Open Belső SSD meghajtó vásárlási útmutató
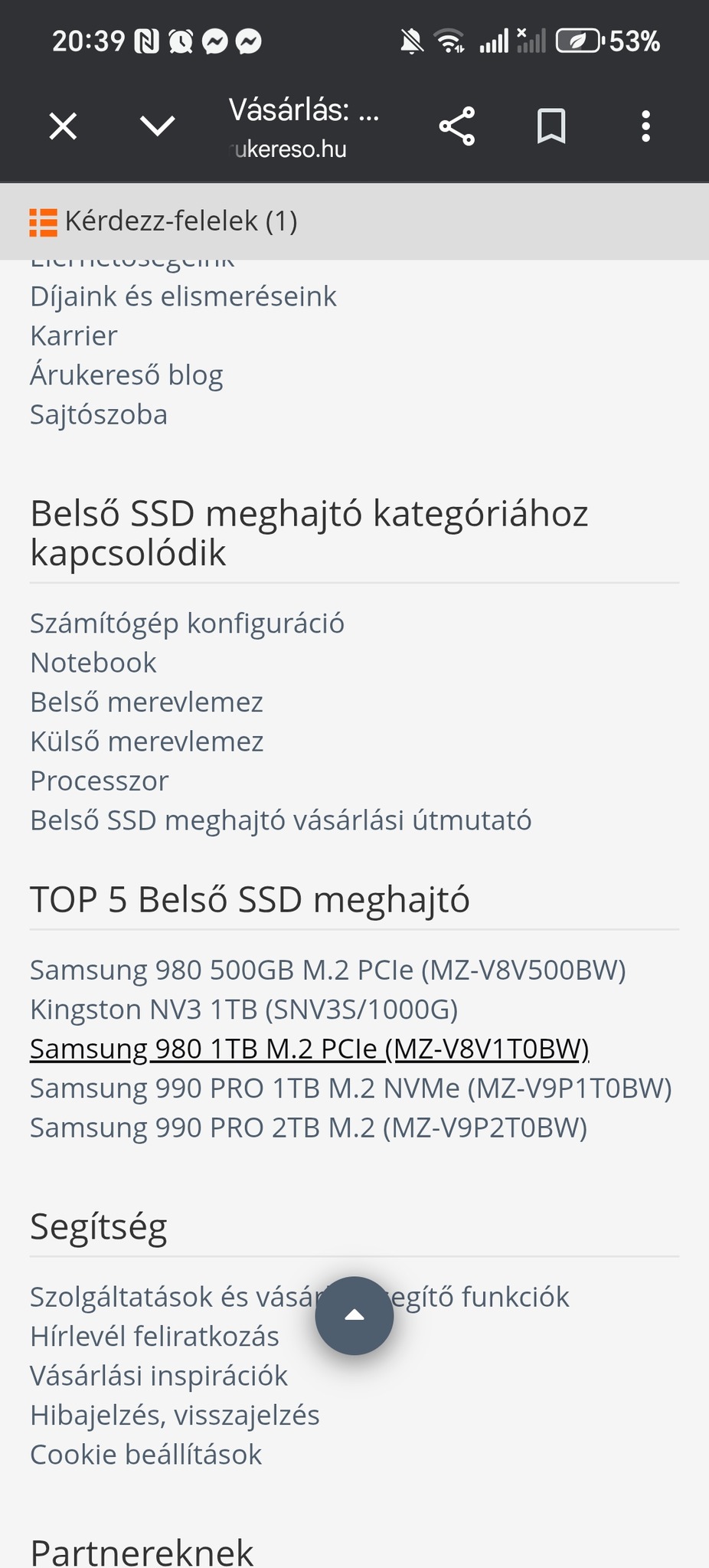 click(x=280, y=820)
